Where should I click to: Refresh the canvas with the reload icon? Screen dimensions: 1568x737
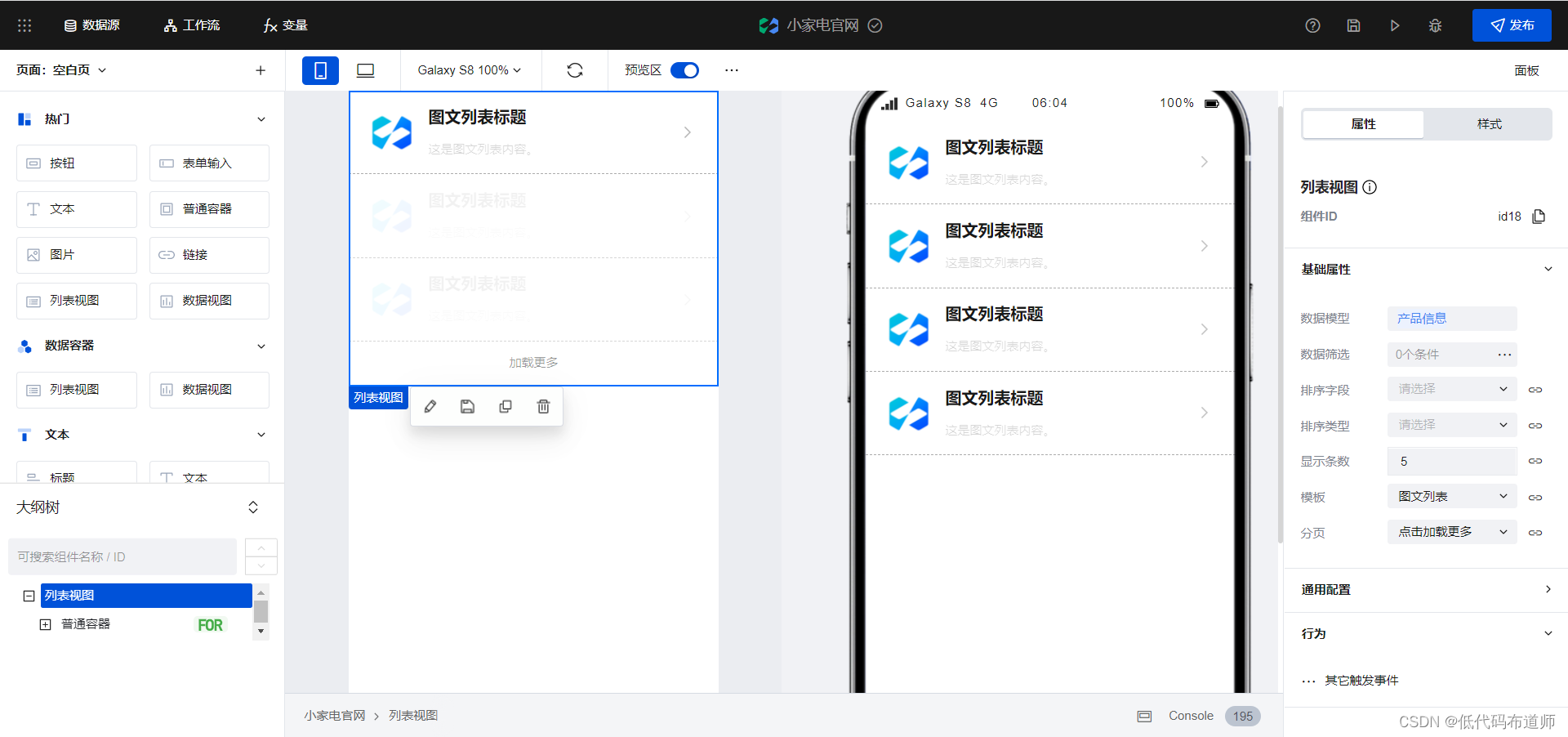pyautogui.click(x=574, y=70)
